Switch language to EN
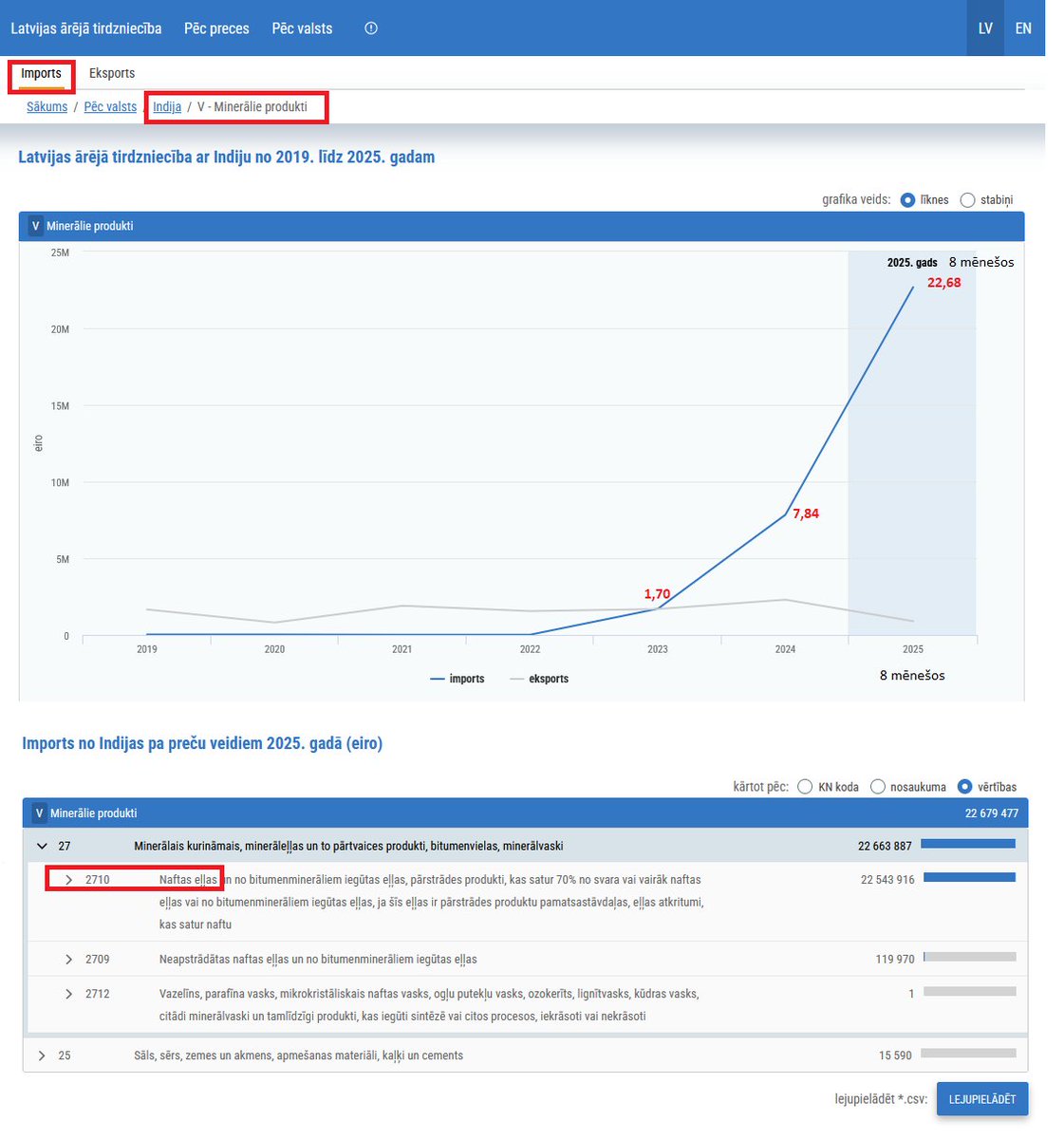The image size is (1064, 1139). pos(1023,28)
